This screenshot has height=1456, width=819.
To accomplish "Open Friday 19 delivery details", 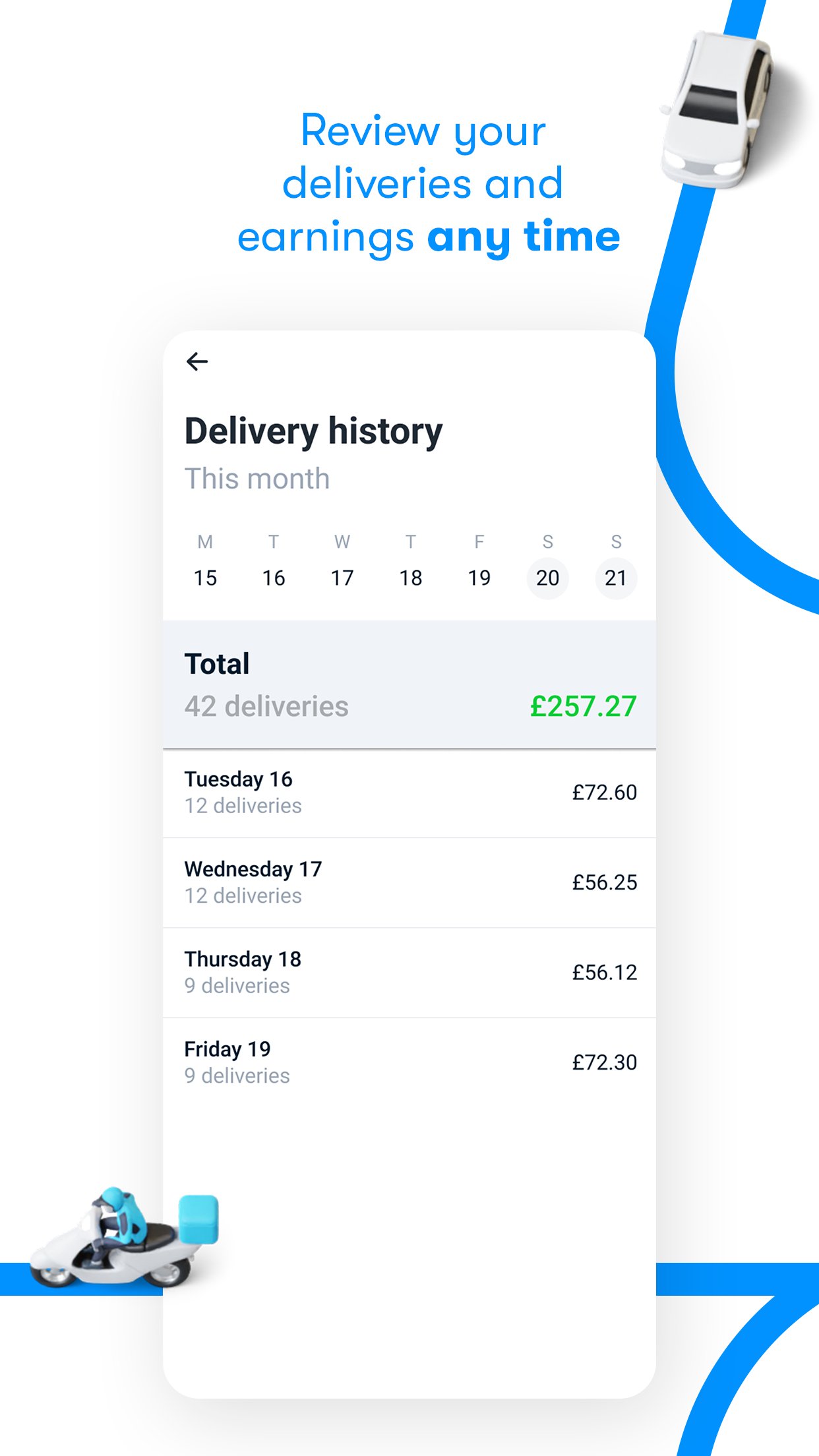I will coord(409,1062).
